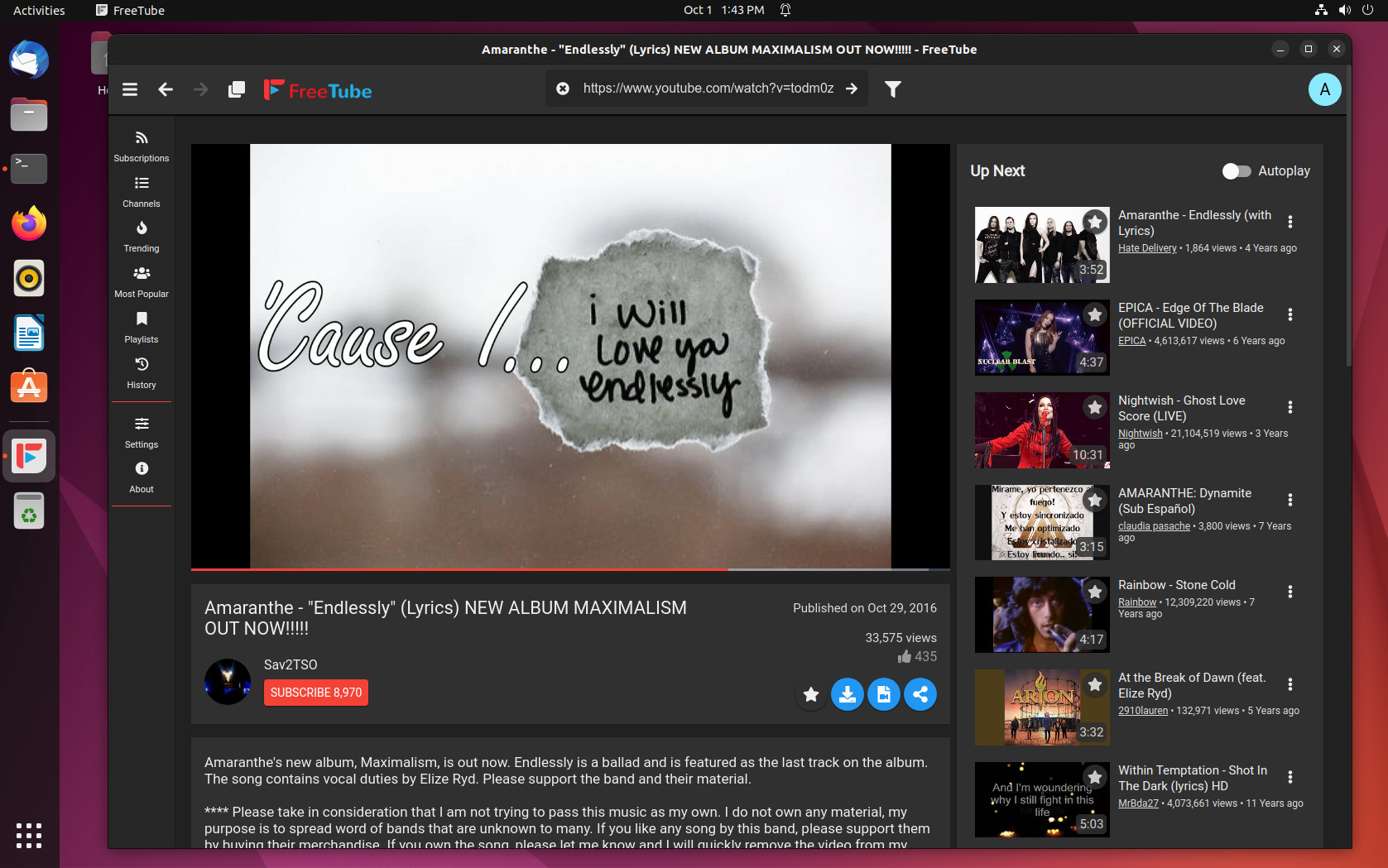The width and height of the screenshot is (1388, 868).
Task: Save the current video with the star button
Action: point(811,694)
